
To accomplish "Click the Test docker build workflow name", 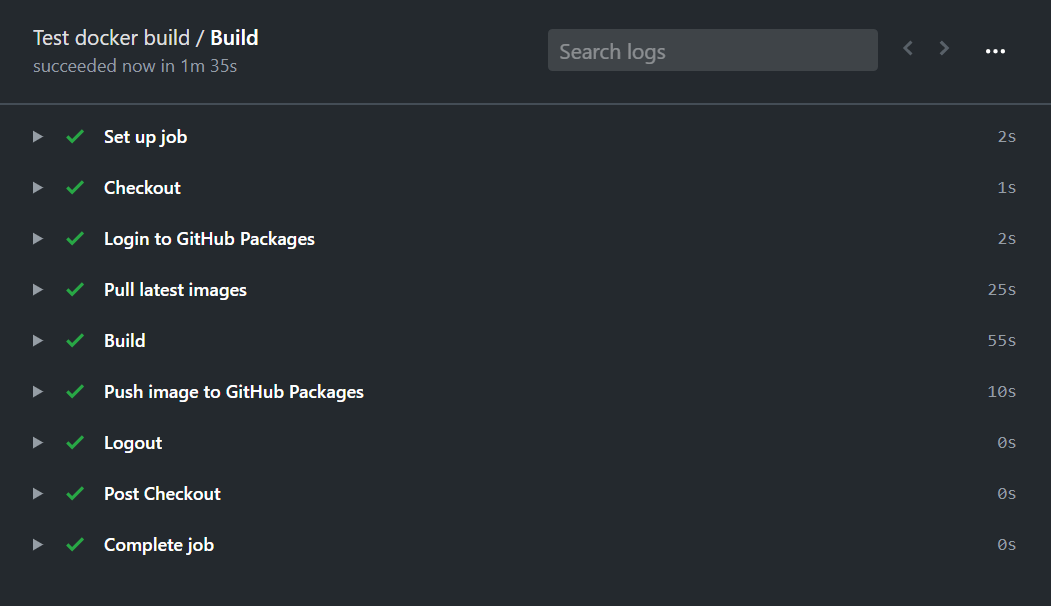I will 110,37.
